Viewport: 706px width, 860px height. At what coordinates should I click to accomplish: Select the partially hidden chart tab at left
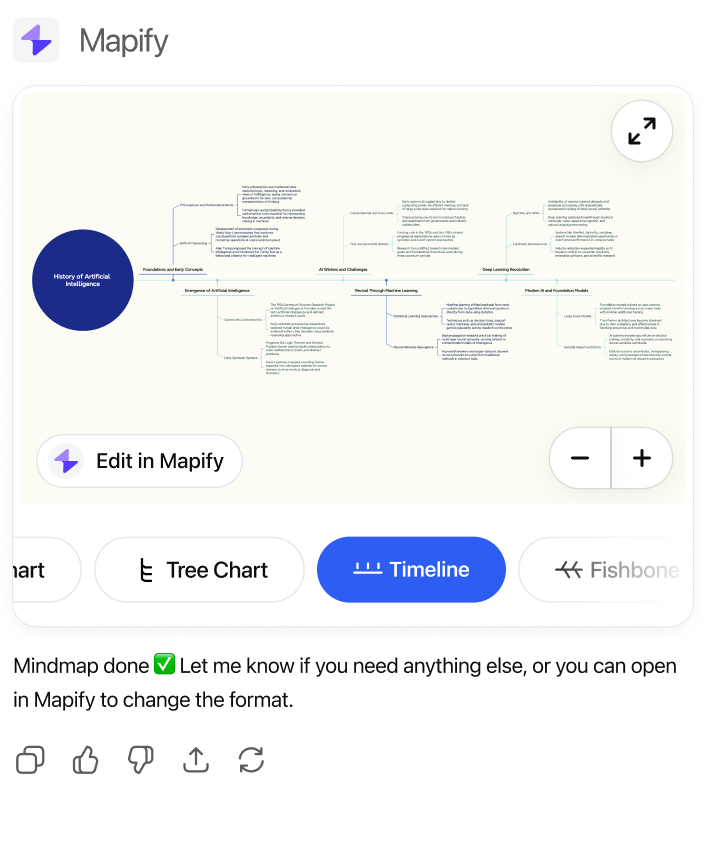(x=40, y=570)
